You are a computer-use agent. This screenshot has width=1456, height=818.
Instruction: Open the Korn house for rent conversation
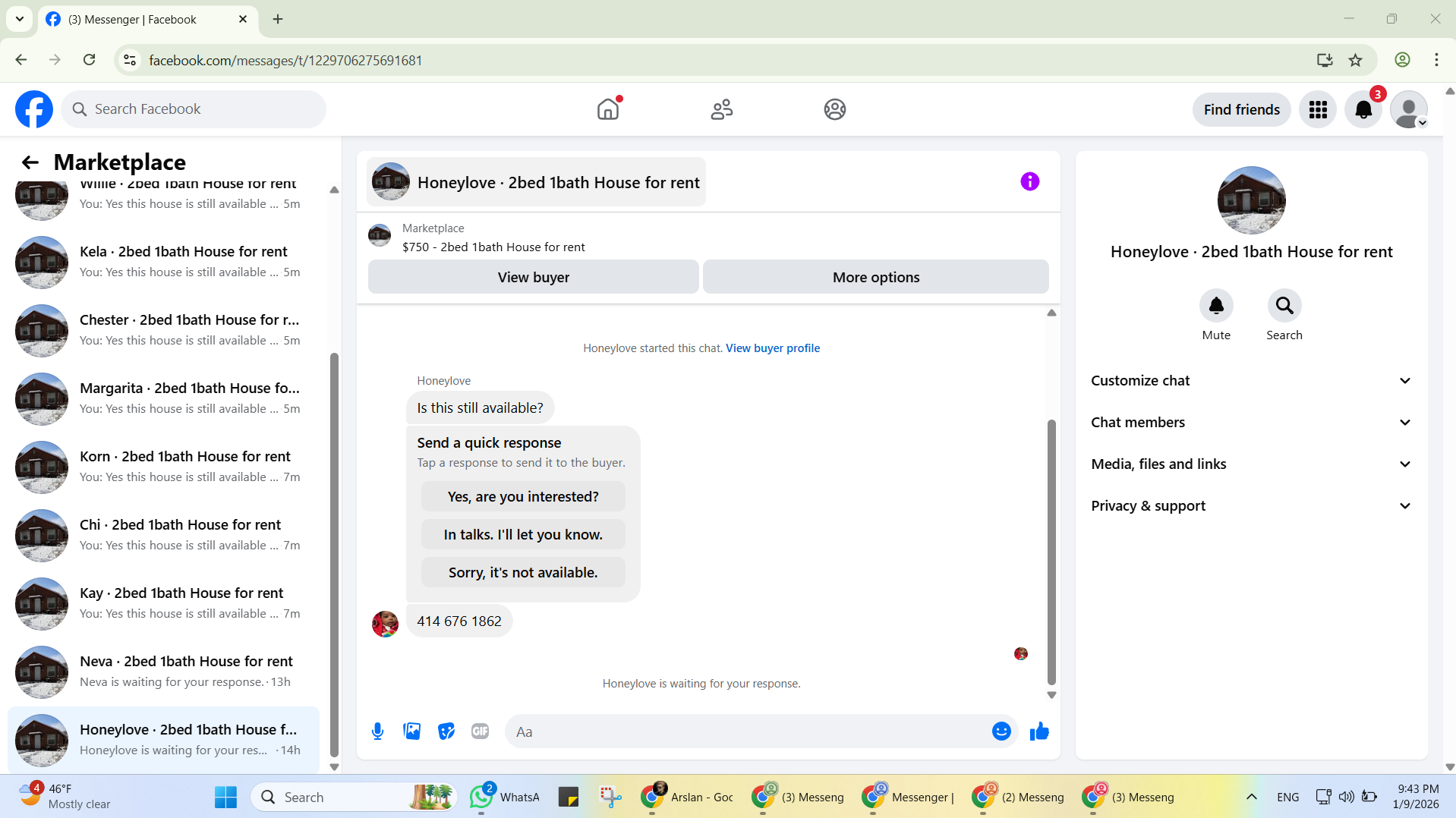click(163, 467)
